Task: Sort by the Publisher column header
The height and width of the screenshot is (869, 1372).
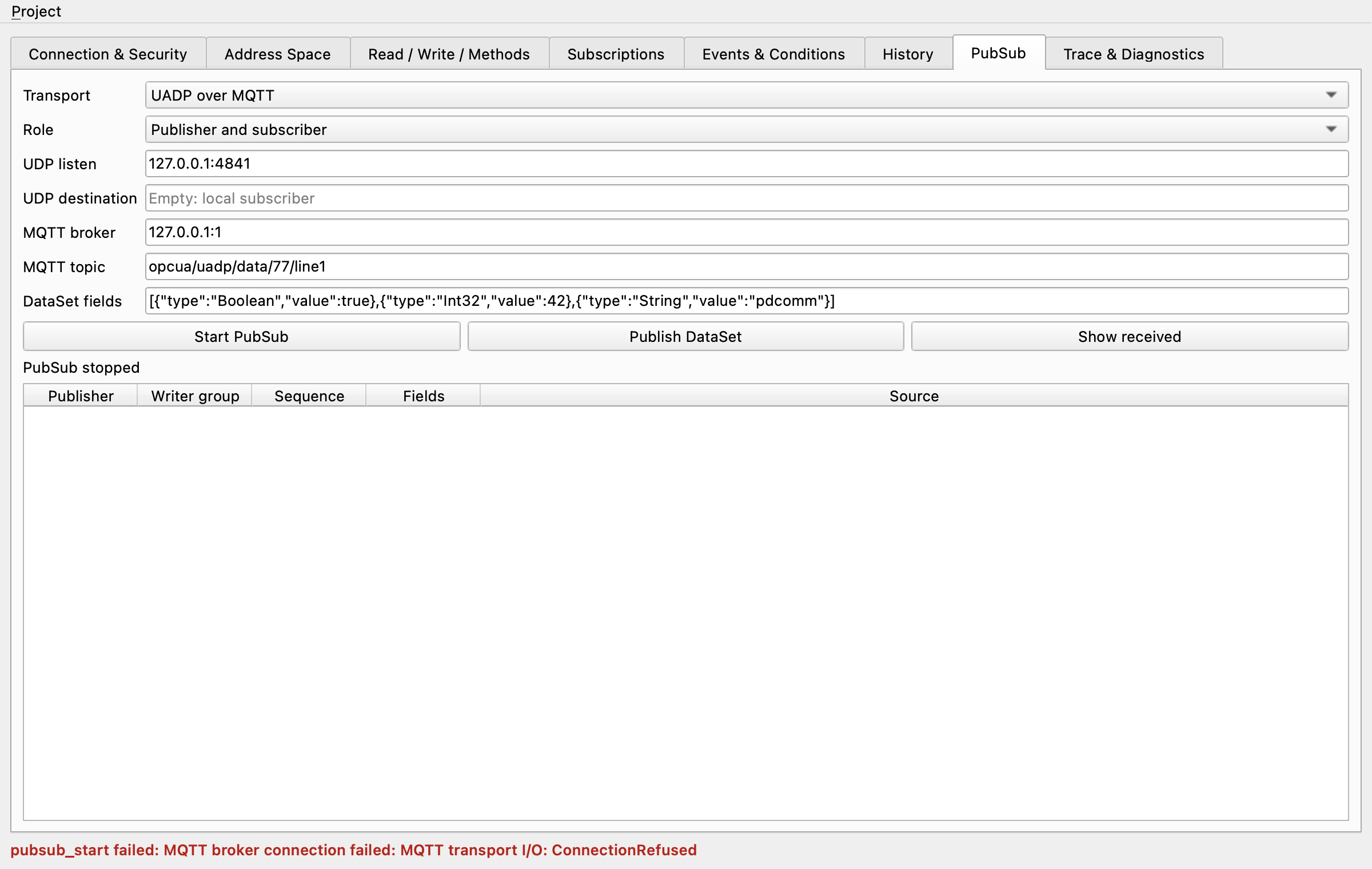Action: pyautogui.click(x=81, y=396)
